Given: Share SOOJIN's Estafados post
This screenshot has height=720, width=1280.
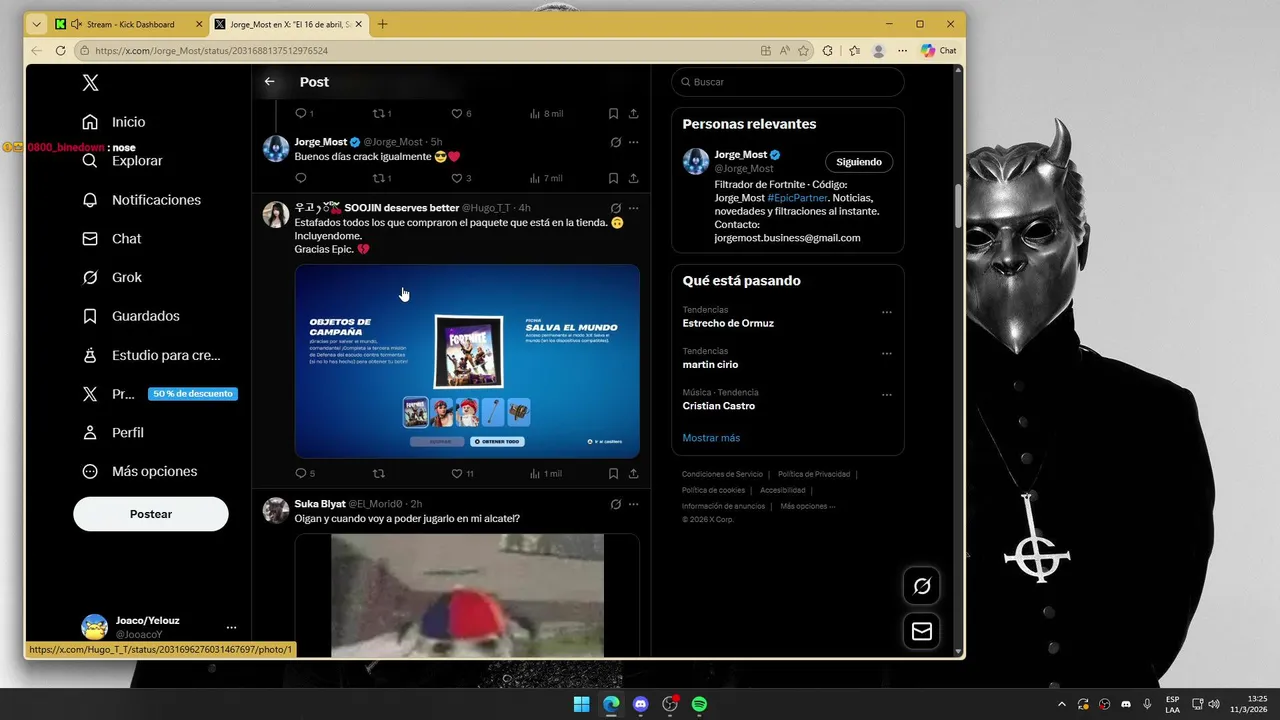Looking at the screenshot, I should (x=634, y=474).
